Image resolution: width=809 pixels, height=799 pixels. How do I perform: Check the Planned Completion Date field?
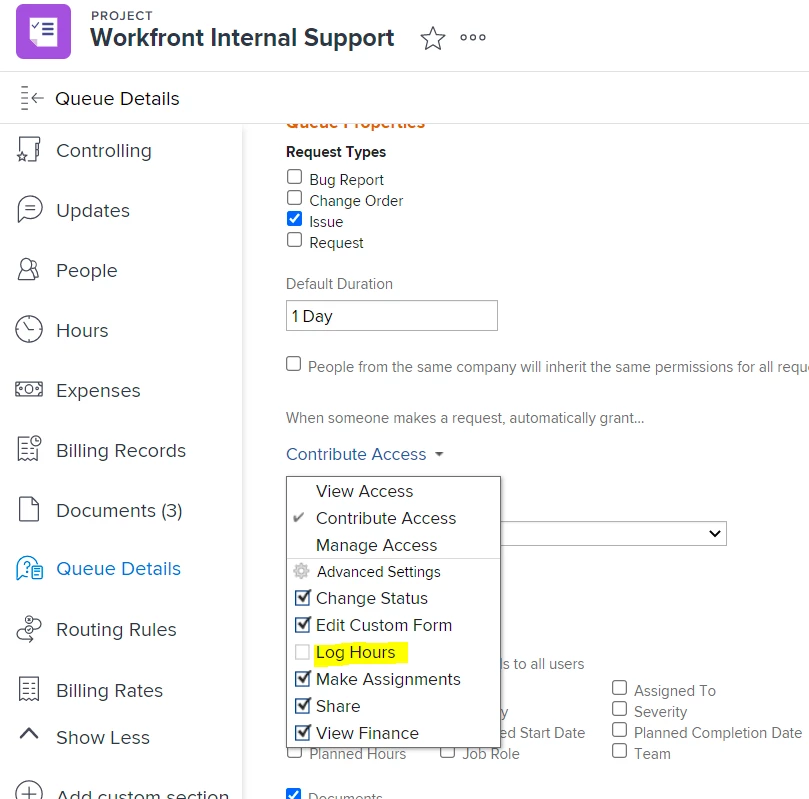tap(620, 730)
